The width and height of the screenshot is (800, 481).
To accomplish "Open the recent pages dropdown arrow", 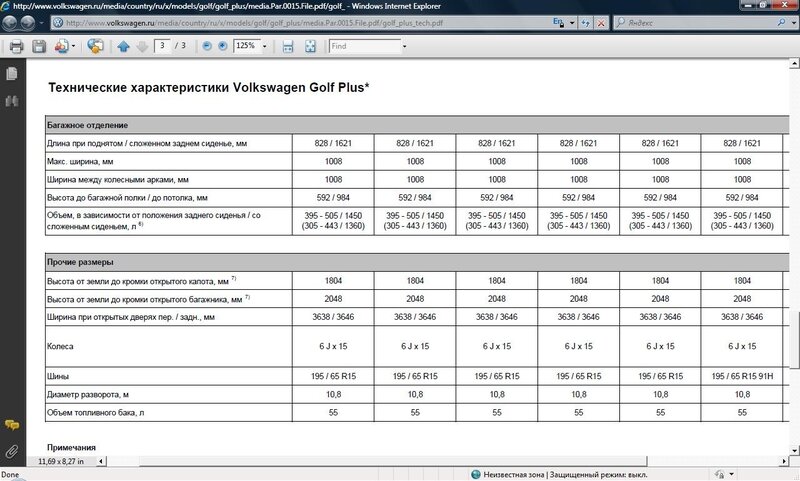I will [41, 23].
